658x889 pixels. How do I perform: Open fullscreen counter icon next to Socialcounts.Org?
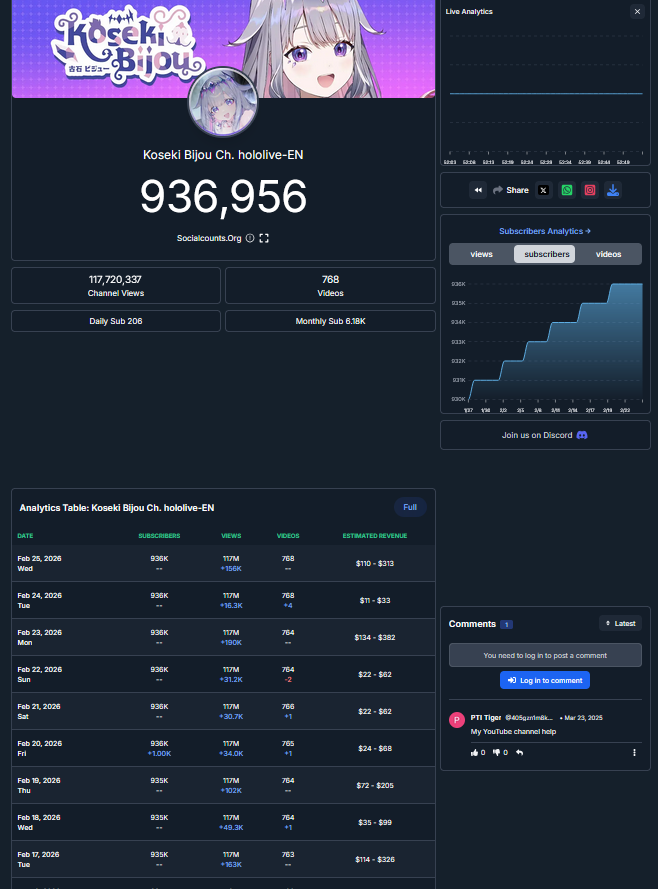coord(264,238)
